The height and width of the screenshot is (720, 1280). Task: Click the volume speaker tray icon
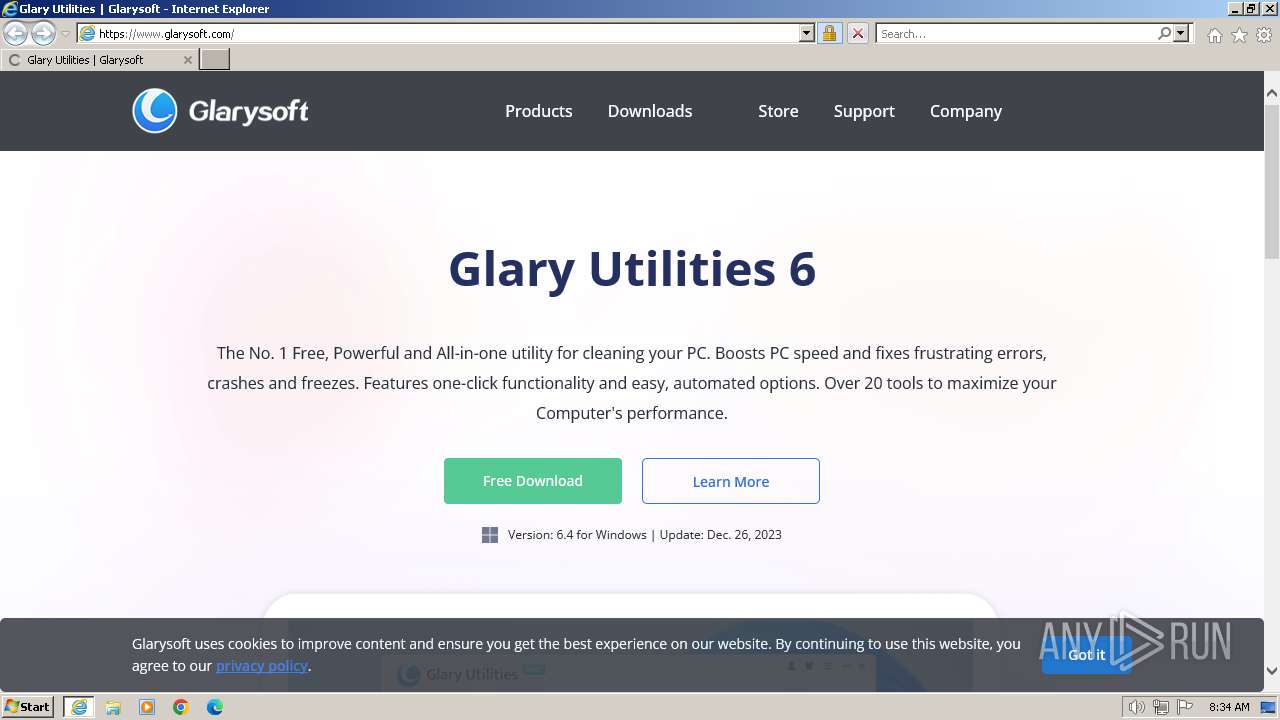1137,707
